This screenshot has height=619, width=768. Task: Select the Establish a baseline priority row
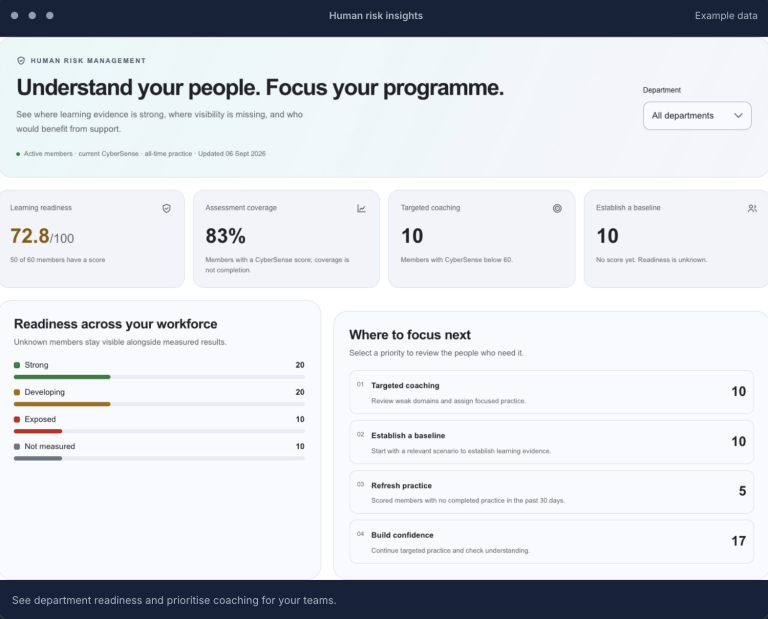552,442
